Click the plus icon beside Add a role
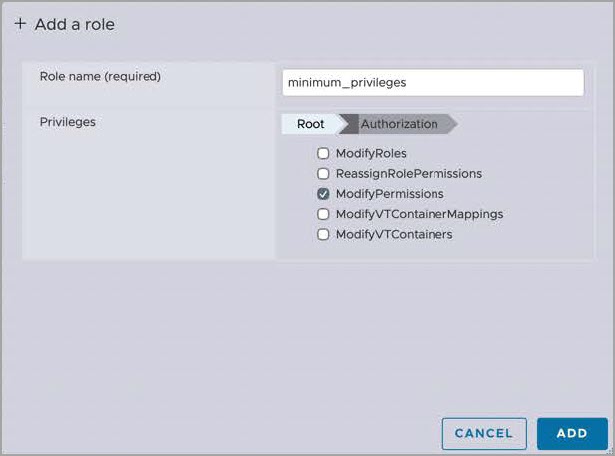 point(20,24)
